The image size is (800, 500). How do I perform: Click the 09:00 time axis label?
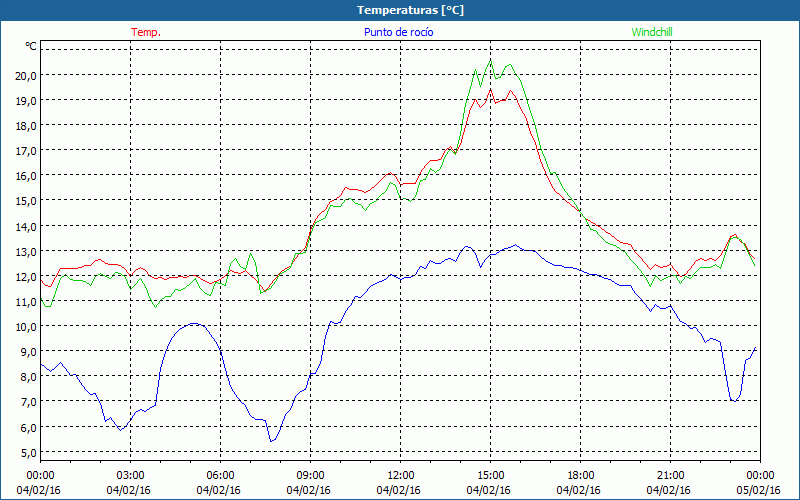point(310,475)
